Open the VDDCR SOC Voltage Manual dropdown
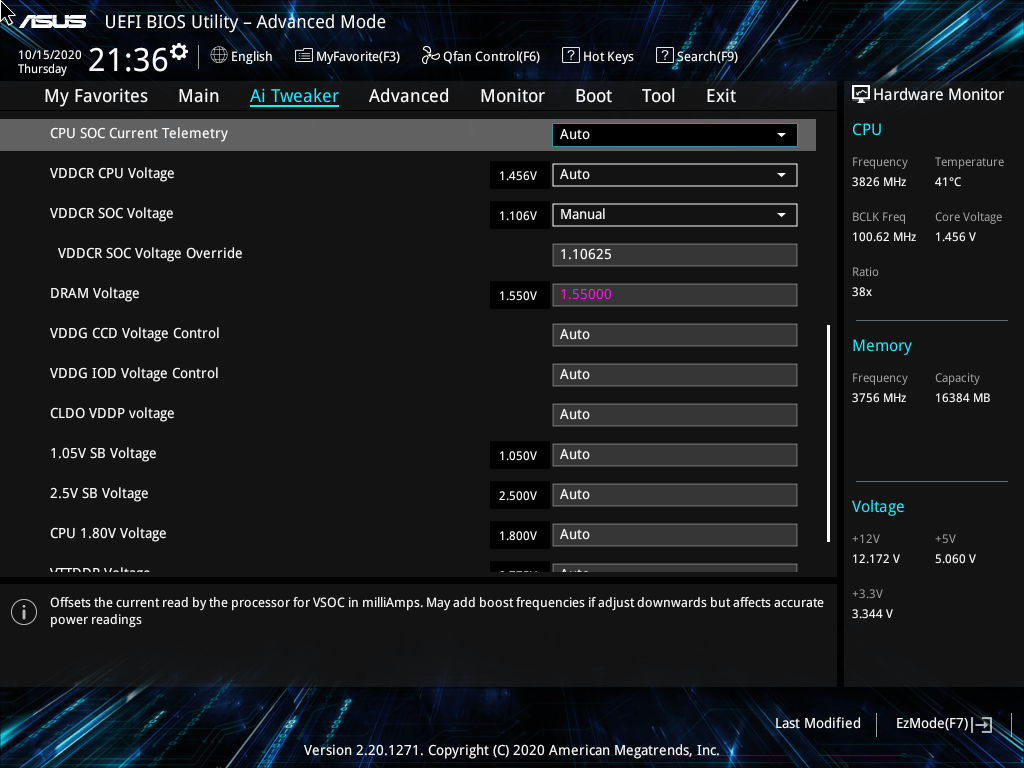 [x=675, y=215]
